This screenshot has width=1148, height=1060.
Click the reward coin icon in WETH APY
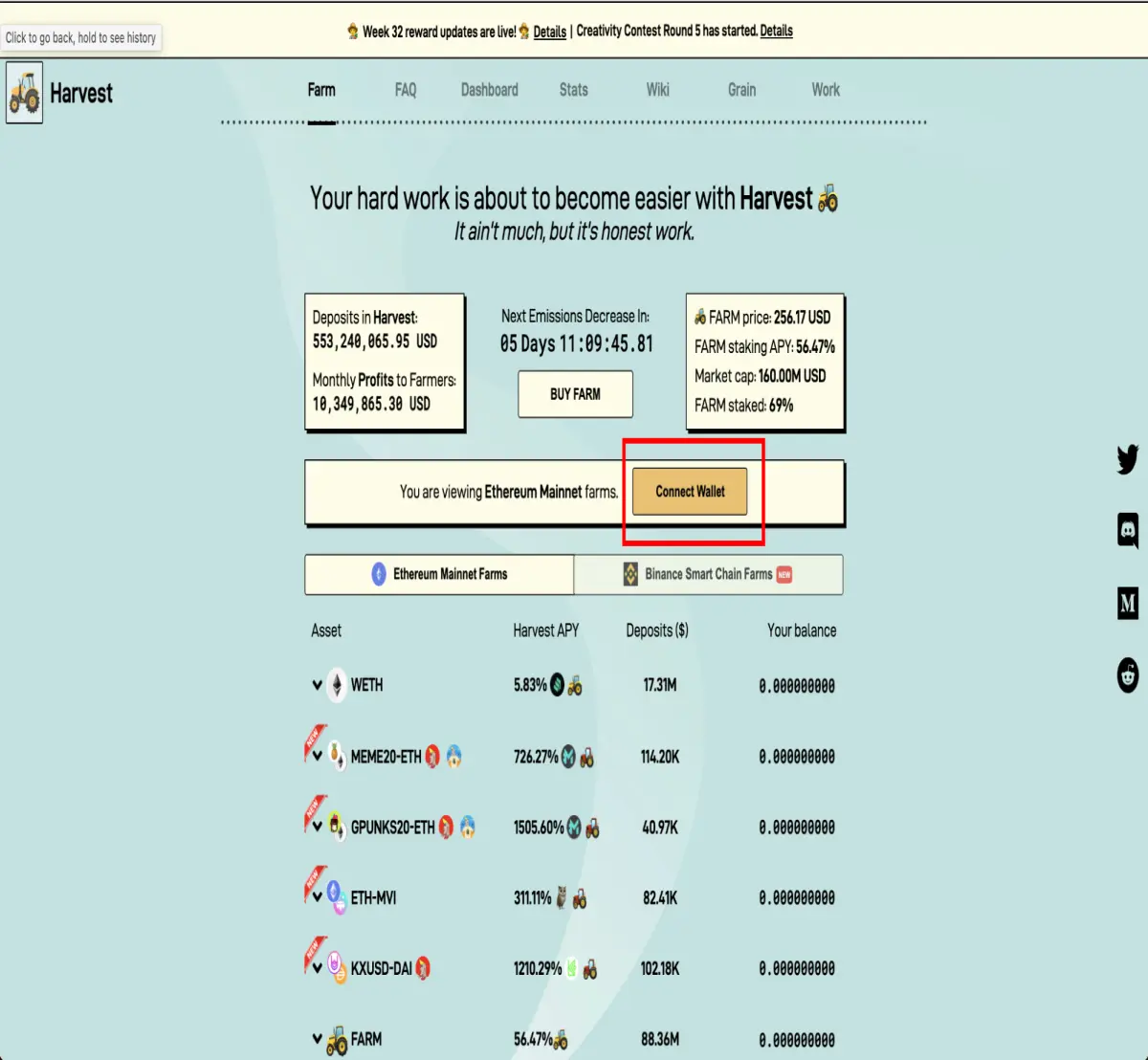pos(557,685)
